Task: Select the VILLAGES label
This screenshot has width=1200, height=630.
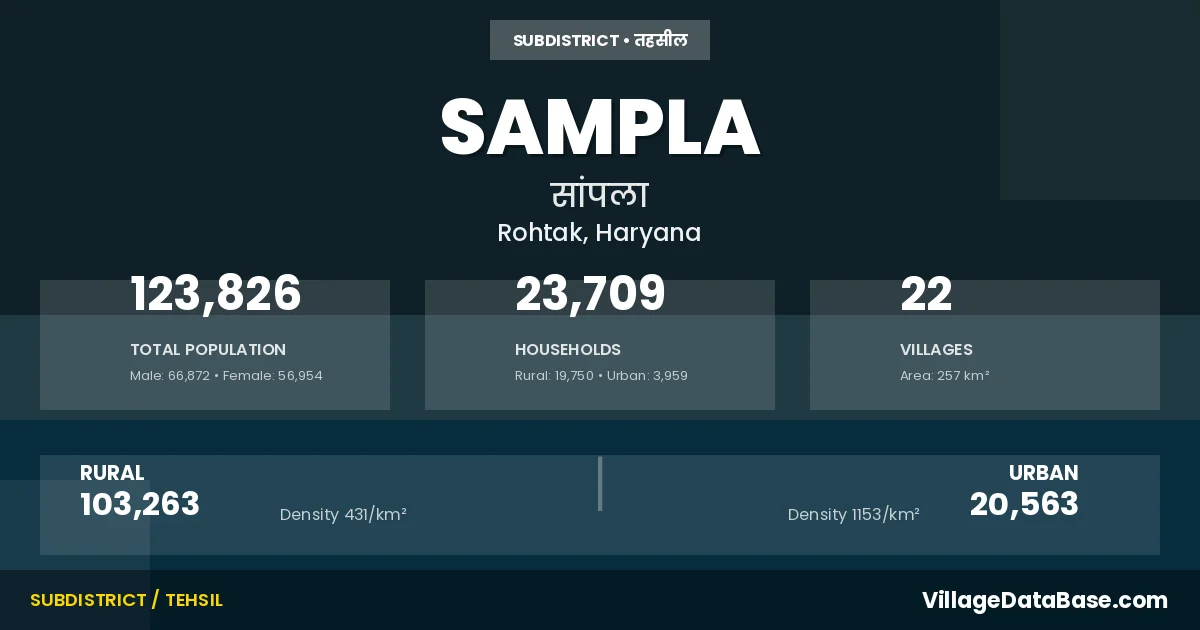Action: pos(936,350)
